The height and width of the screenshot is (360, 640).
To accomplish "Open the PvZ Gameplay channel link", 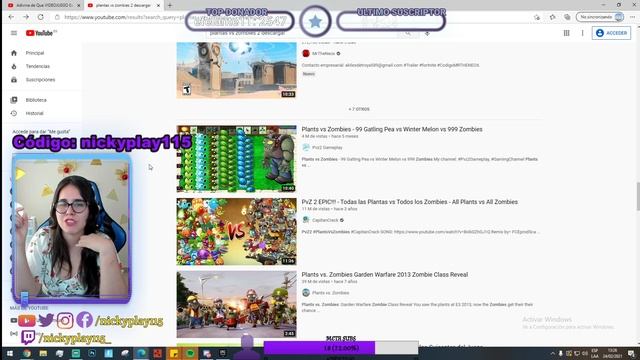I will 327,147.
